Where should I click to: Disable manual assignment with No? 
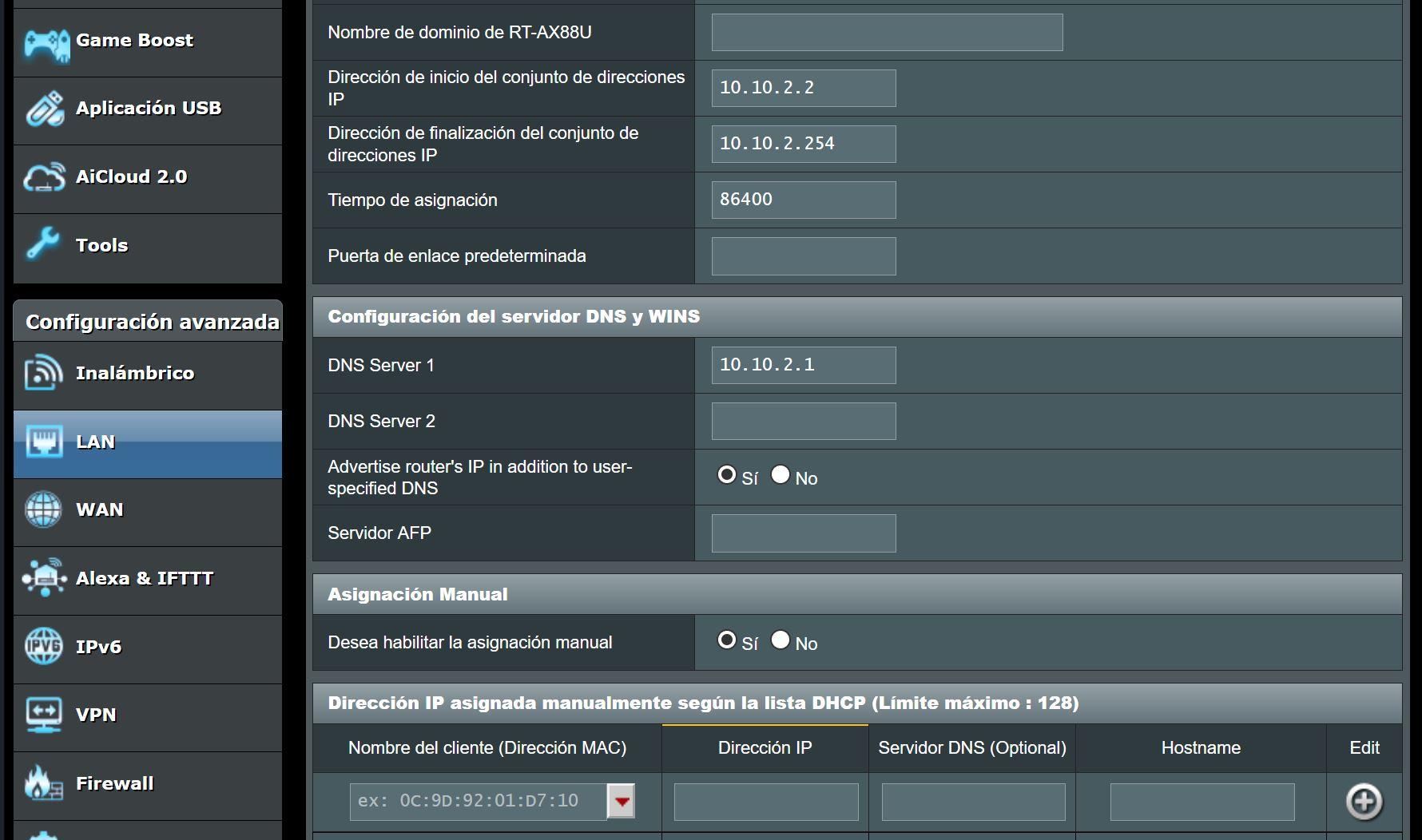pos(781,640)
